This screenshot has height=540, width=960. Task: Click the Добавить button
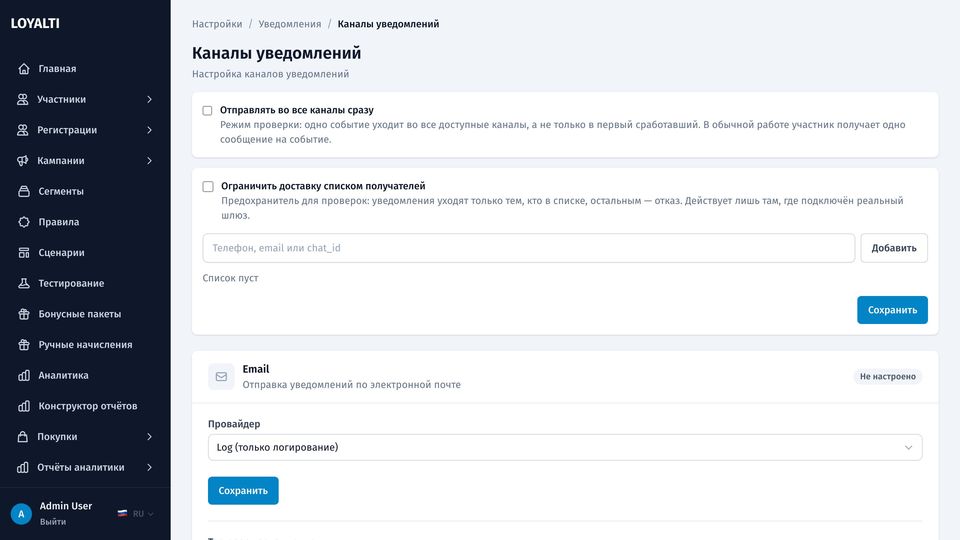[x=894, y=248]
